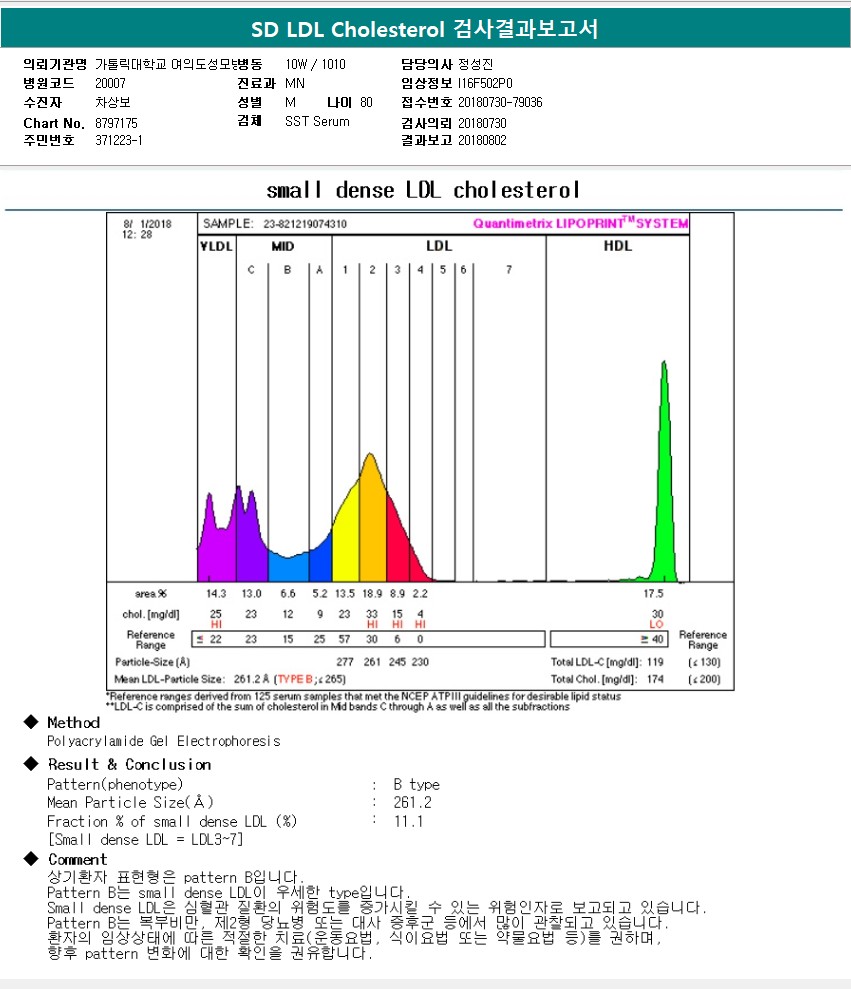Click pattern result 'B type'
851x989 pixels.
tap(416, 785)
